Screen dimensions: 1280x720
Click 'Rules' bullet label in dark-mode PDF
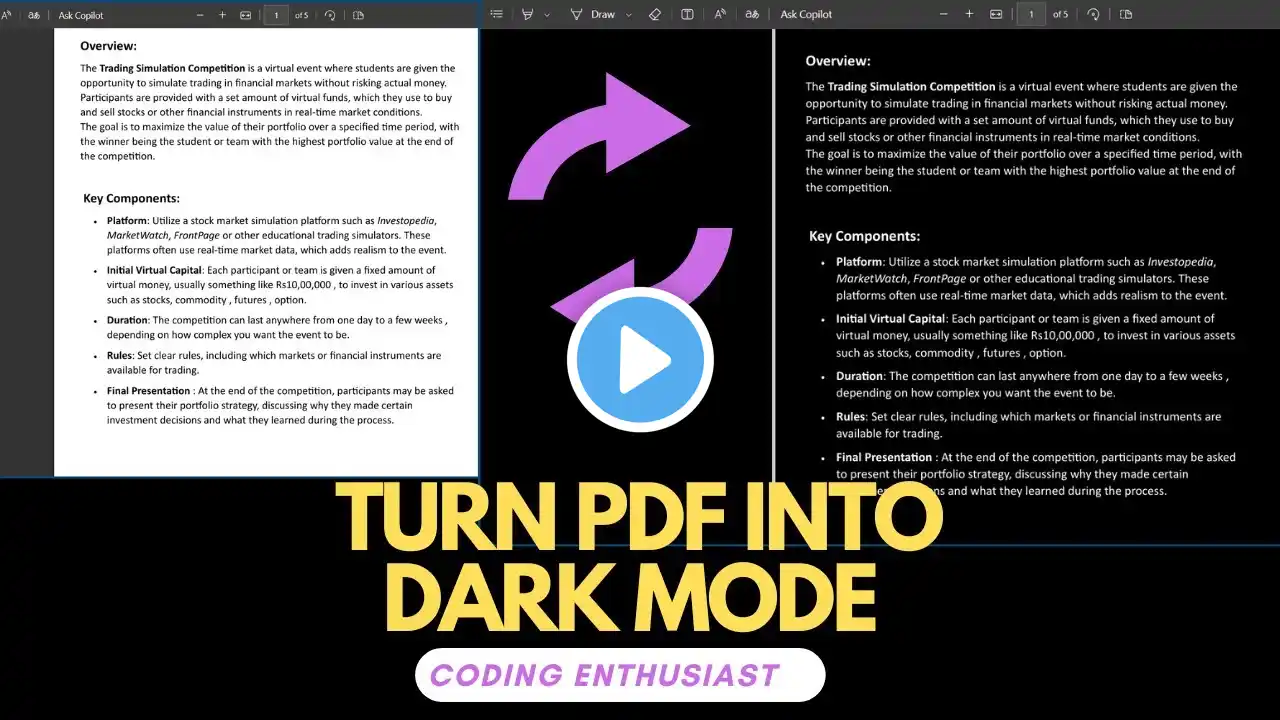(x=850, y=417)
